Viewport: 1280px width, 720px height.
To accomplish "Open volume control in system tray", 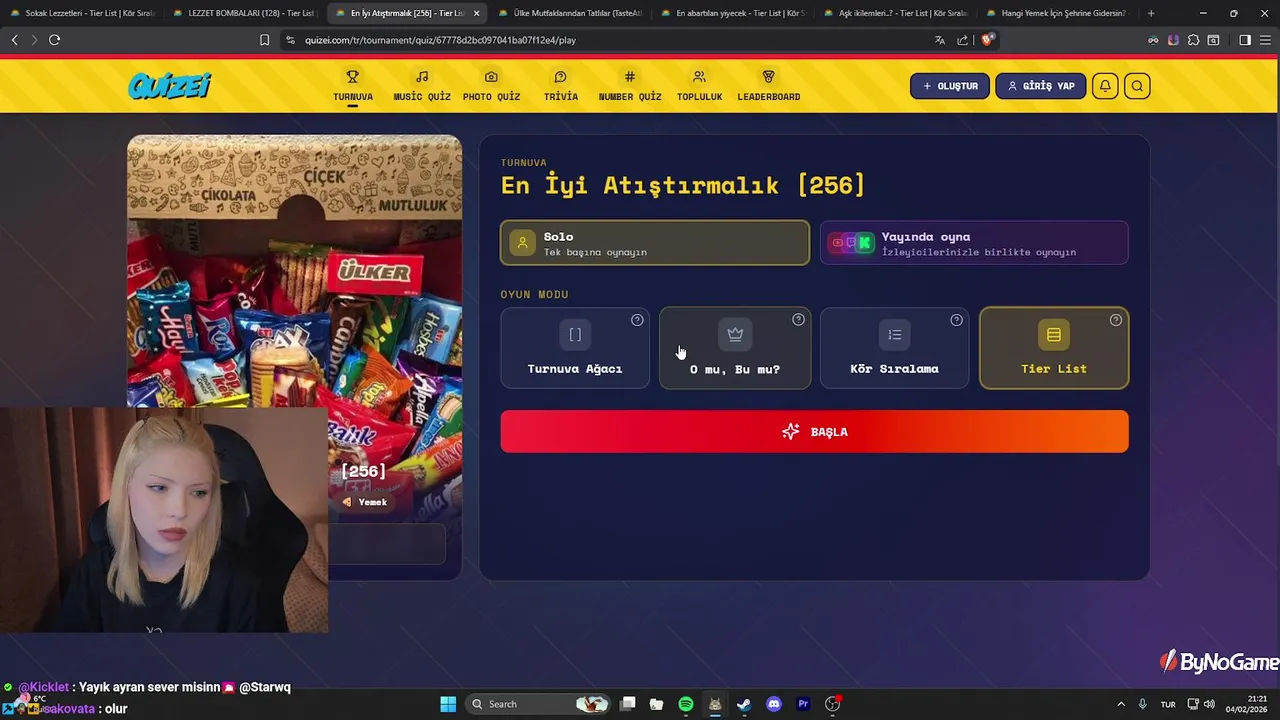I will point(1210,704).
